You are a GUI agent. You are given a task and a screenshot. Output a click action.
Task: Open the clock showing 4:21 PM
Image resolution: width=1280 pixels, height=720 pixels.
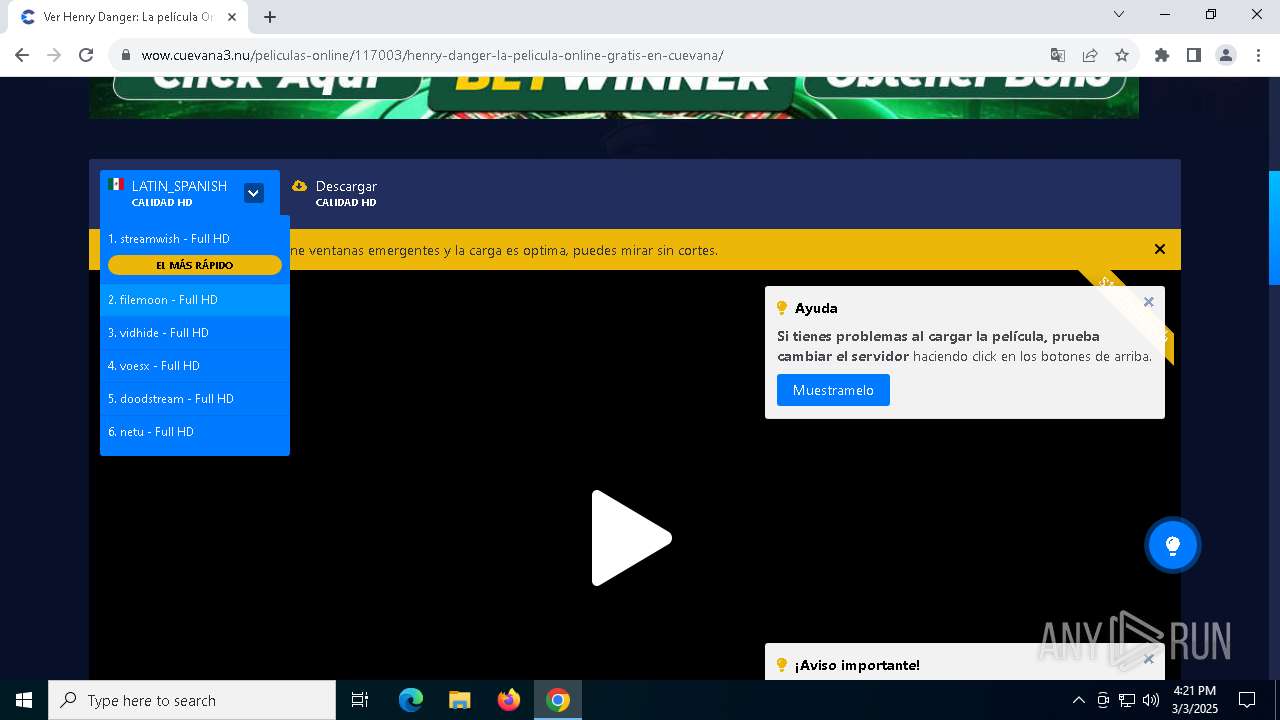click(x=1195, y=700)
